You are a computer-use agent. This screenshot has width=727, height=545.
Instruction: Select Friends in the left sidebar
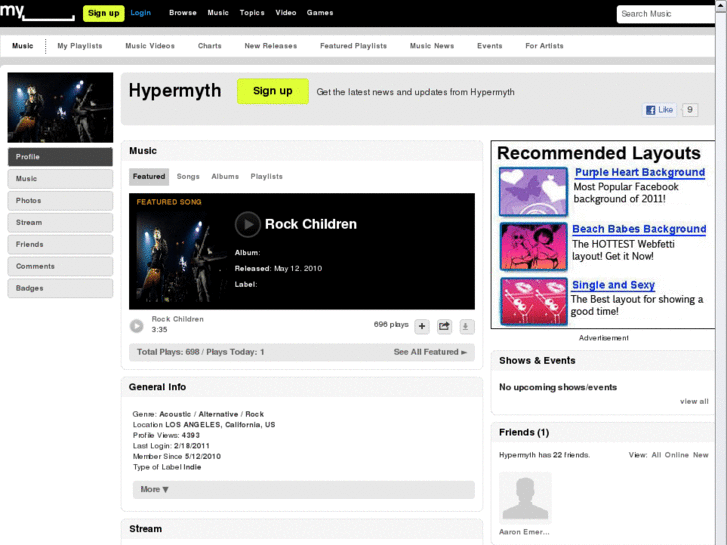(60, 244)
